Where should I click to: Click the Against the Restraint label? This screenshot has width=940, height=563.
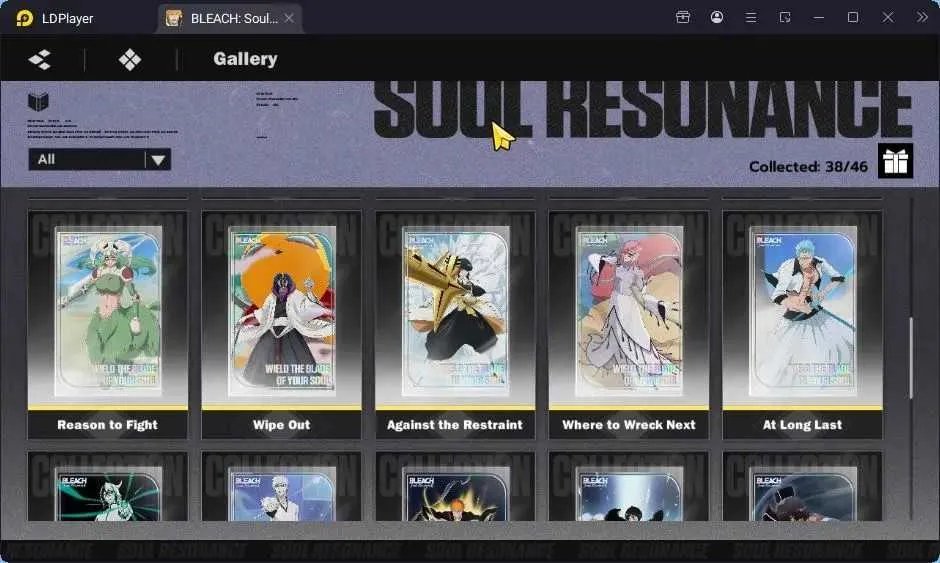click(x=455, y=425)
